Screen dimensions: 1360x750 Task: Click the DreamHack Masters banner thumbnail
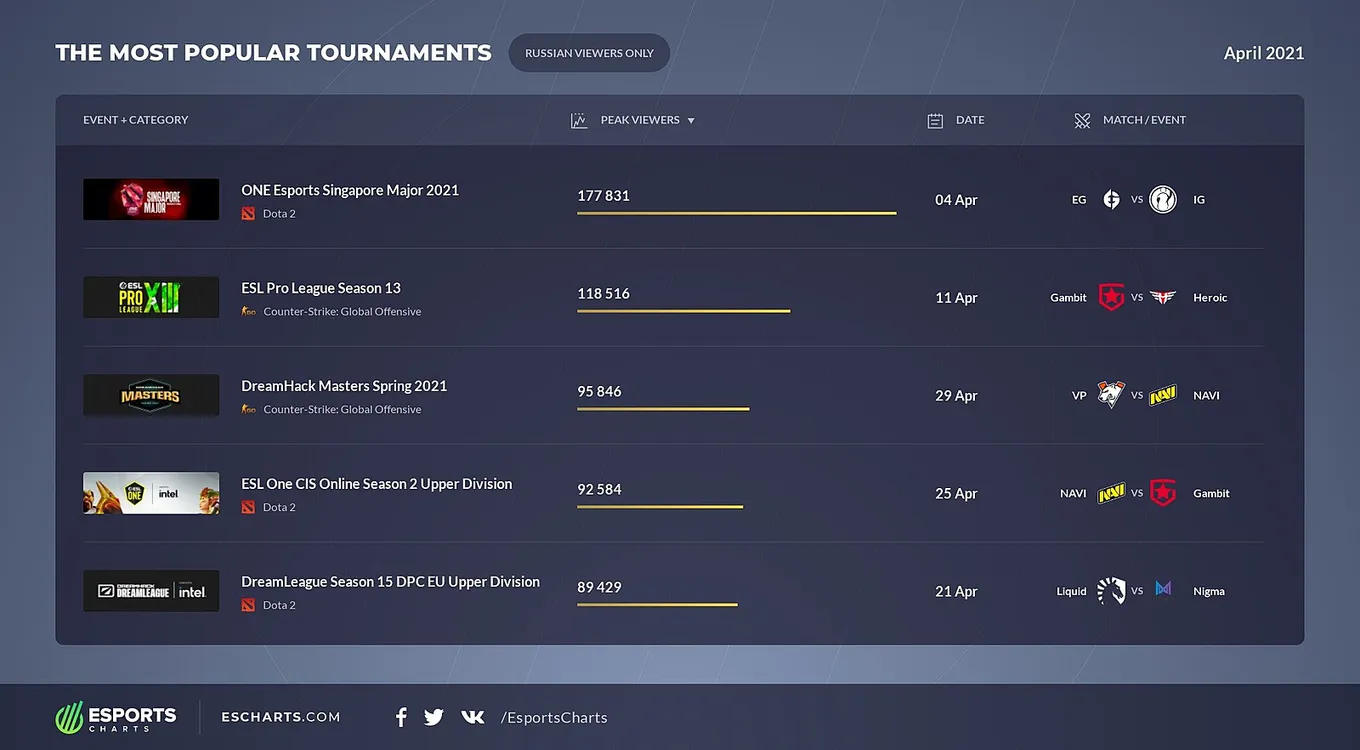(151, 395)
